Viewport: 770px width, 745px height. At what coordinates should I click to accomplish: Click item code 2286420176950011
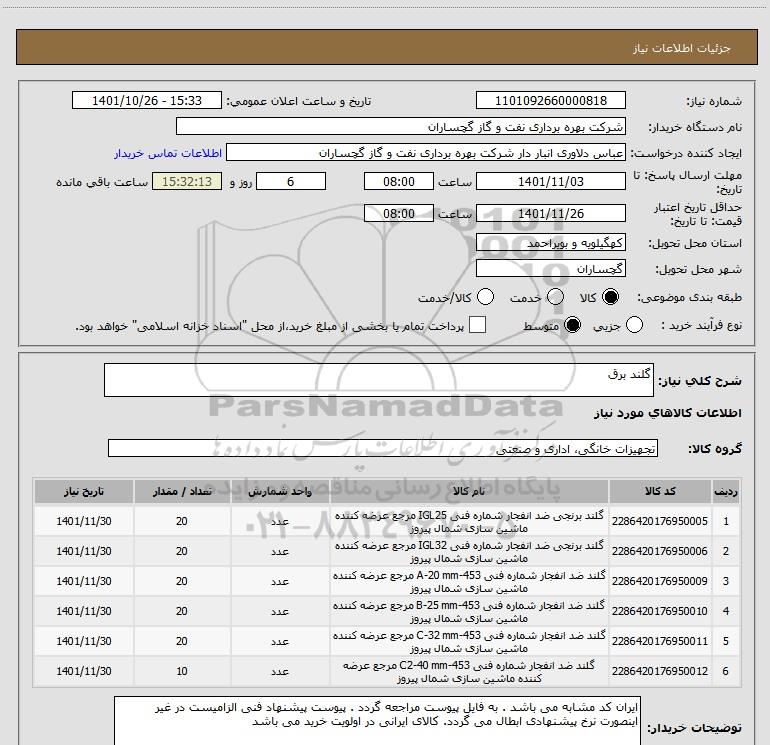pyautogui.click(x=660, y=641)
